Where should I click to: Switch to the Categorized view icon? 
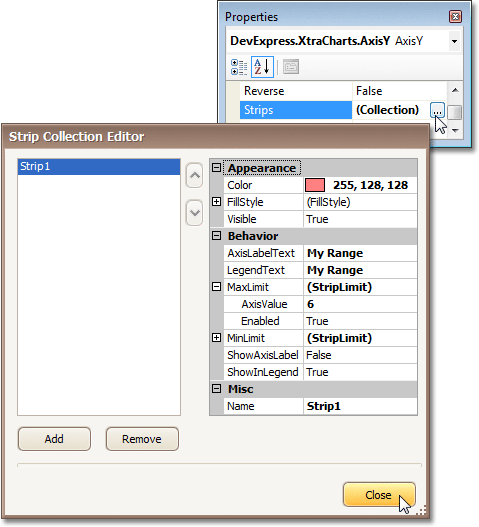pyautogui.click(x=239, y=67)
